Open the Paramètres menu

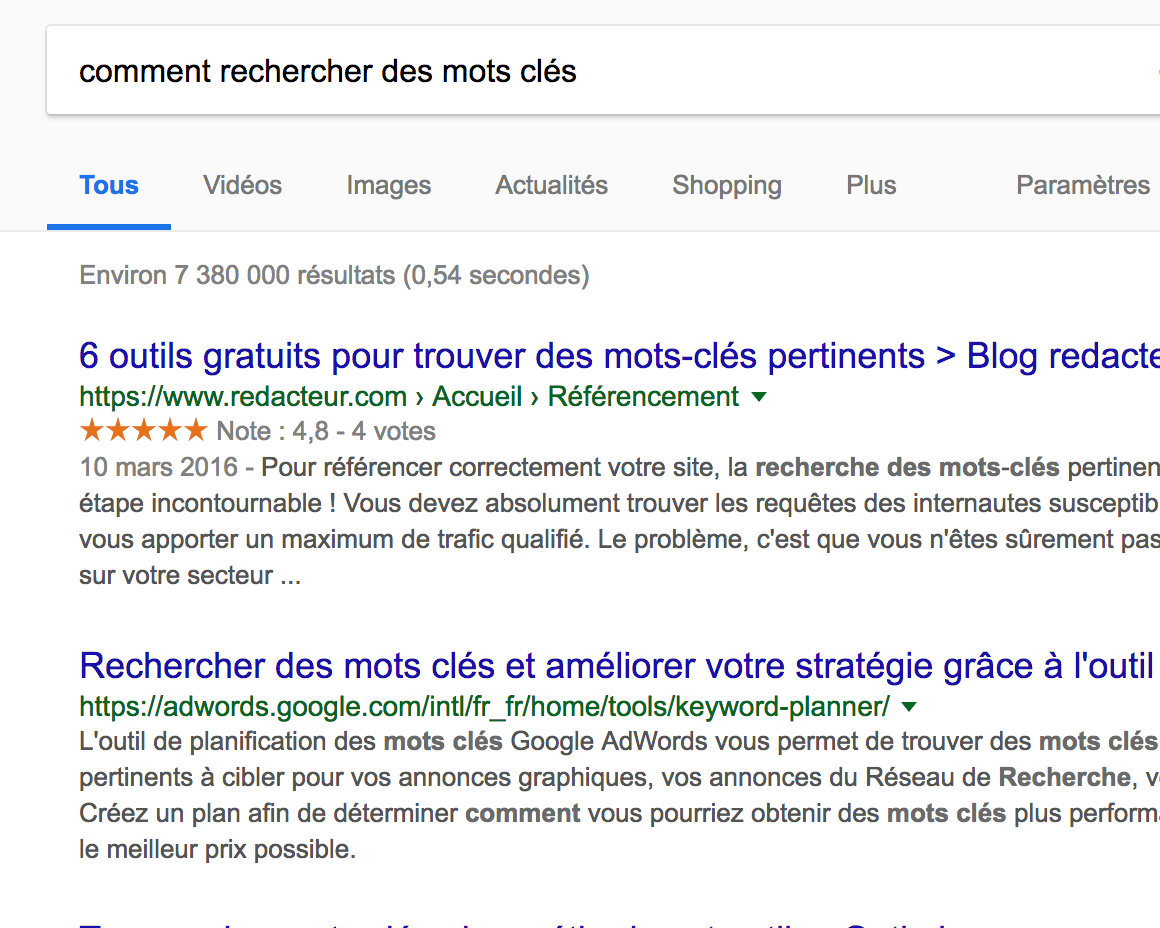tap(1082, 186)
